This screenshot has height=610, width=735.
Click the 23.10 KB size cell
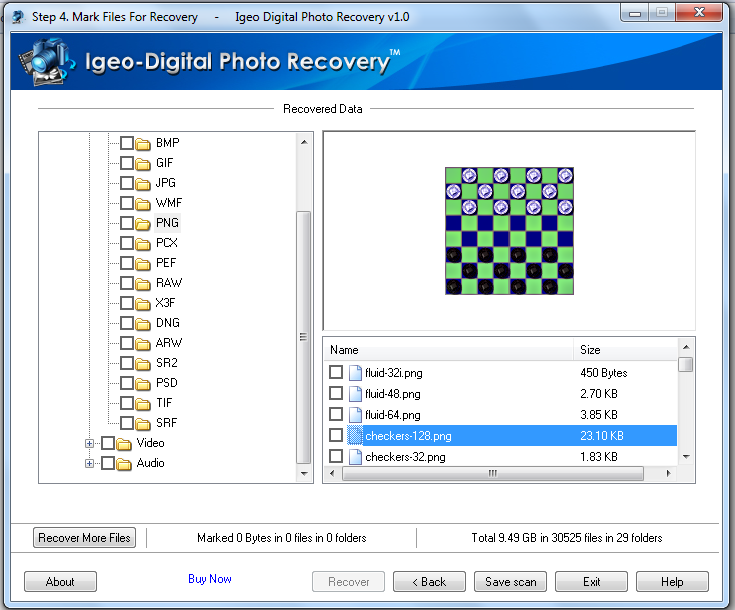coord(602,436)
